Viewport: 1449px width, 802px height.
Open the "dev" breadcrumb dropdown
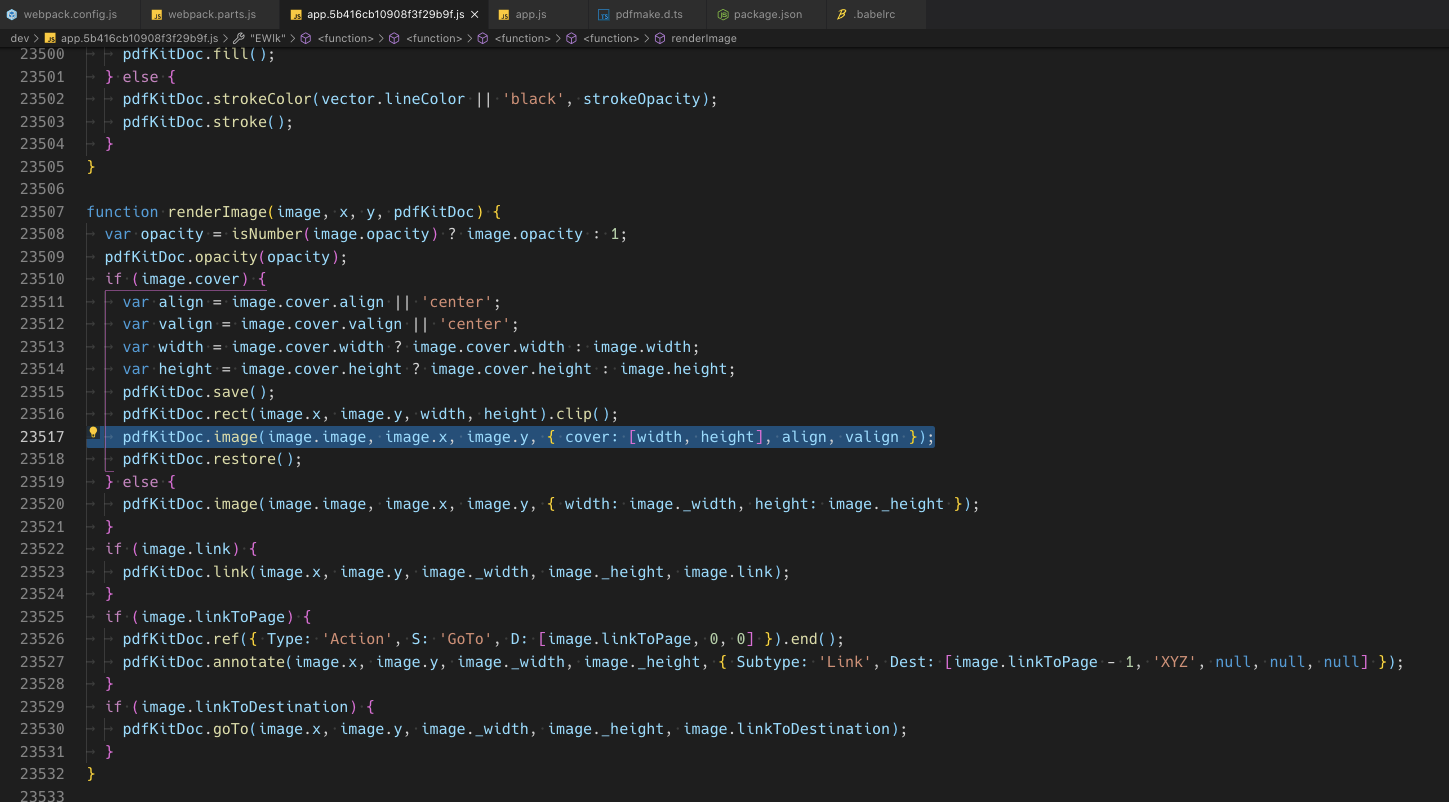pyautogui.click(x=18, y=38)
